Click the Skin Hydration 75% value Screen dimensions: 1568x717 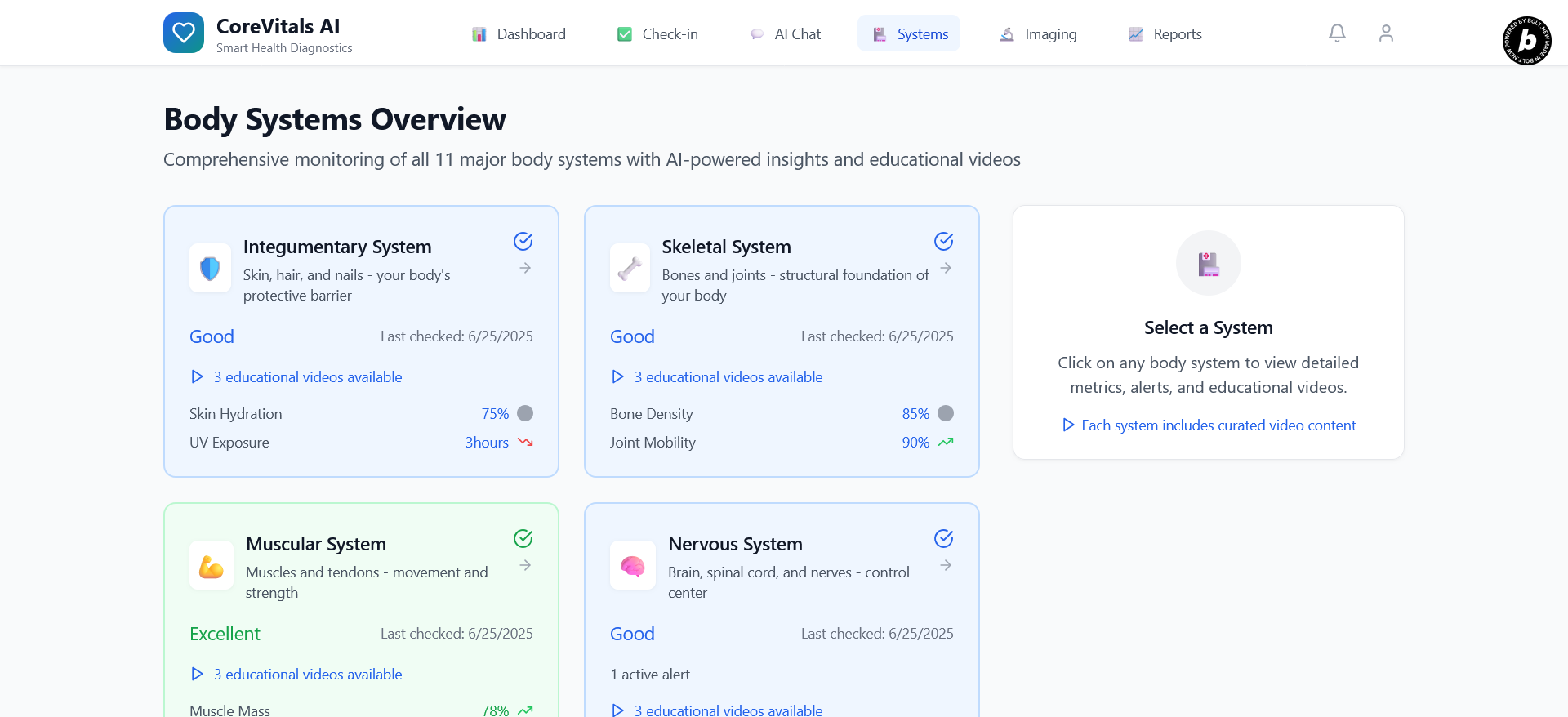point(495,413)
